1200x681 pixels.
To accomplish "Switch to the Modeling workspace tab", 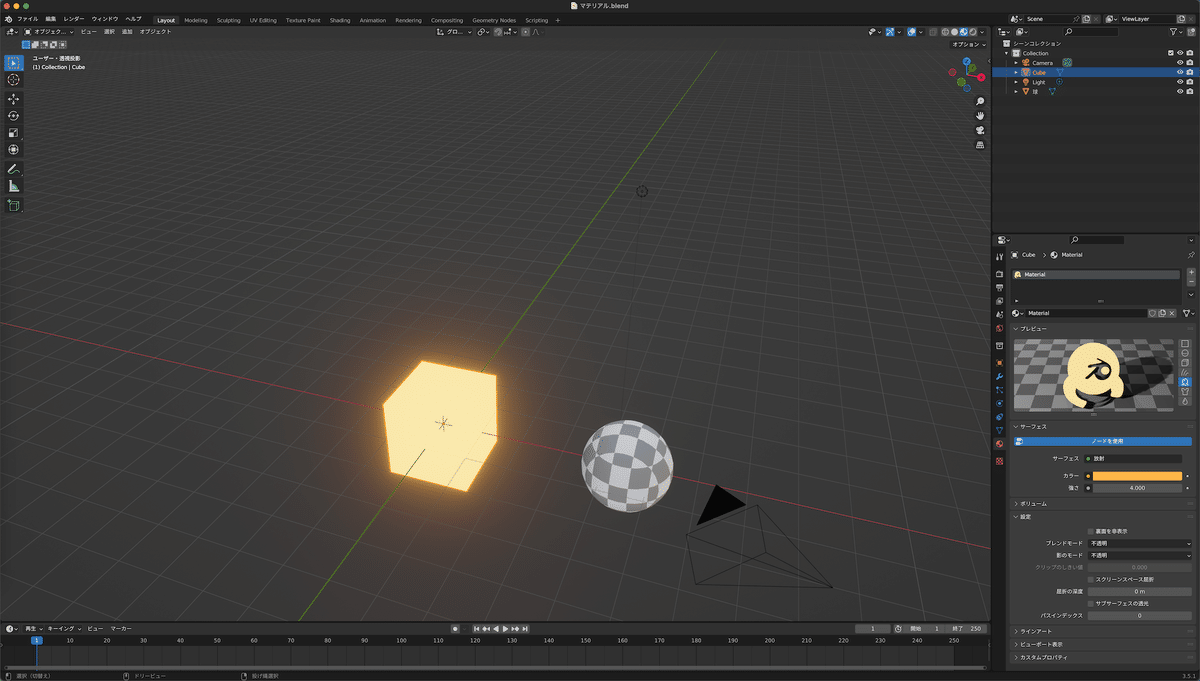I will (196, 20).
